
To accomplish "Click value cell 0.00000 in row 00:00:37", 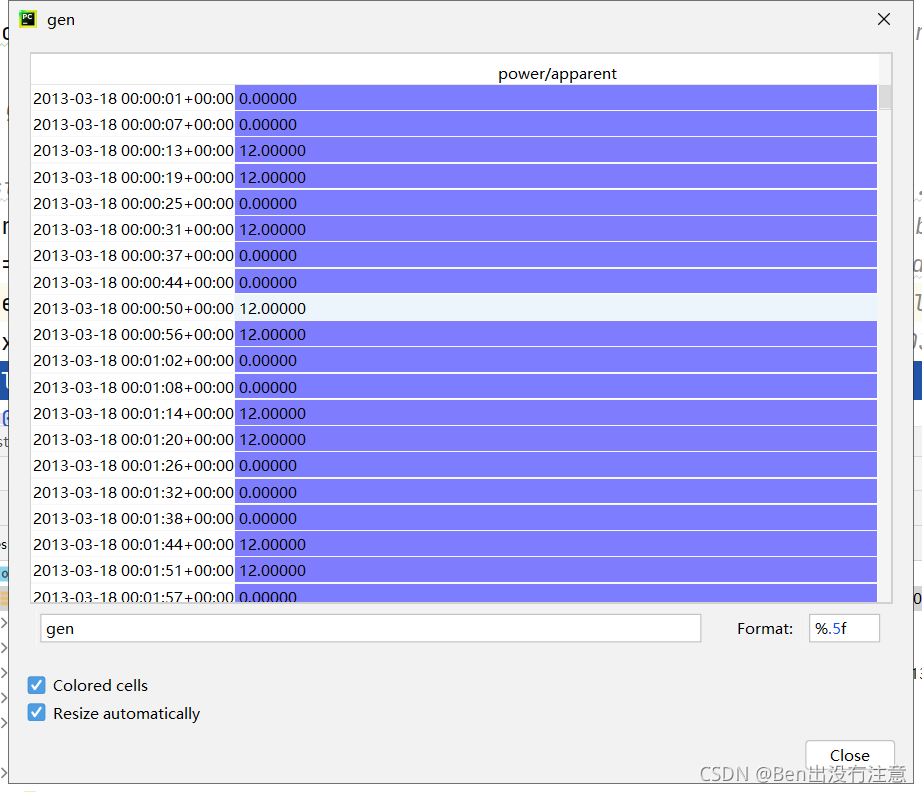I will 556,256.
